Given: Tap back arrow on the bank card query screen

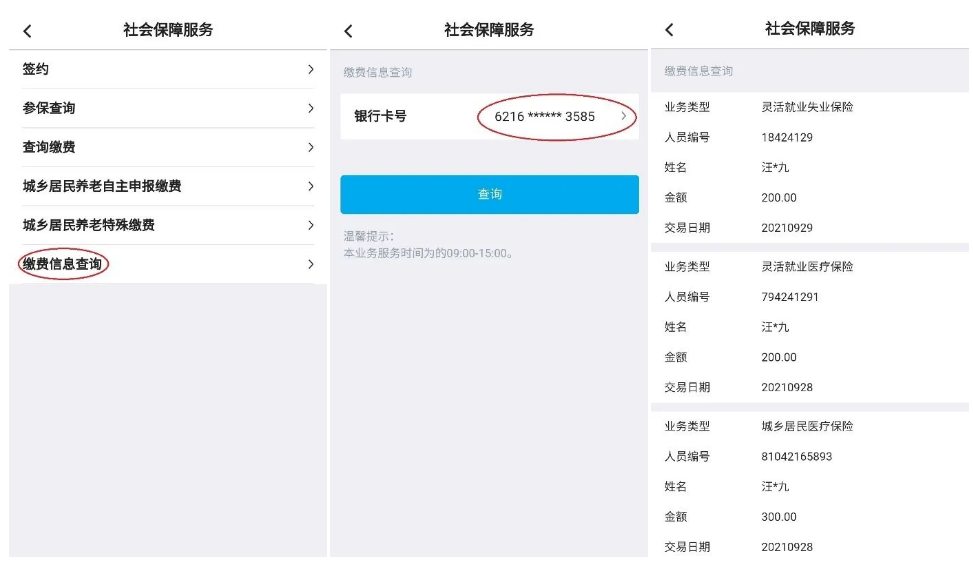Looking at the screenshot, I should pyautogui.click(x=348, y=31).
